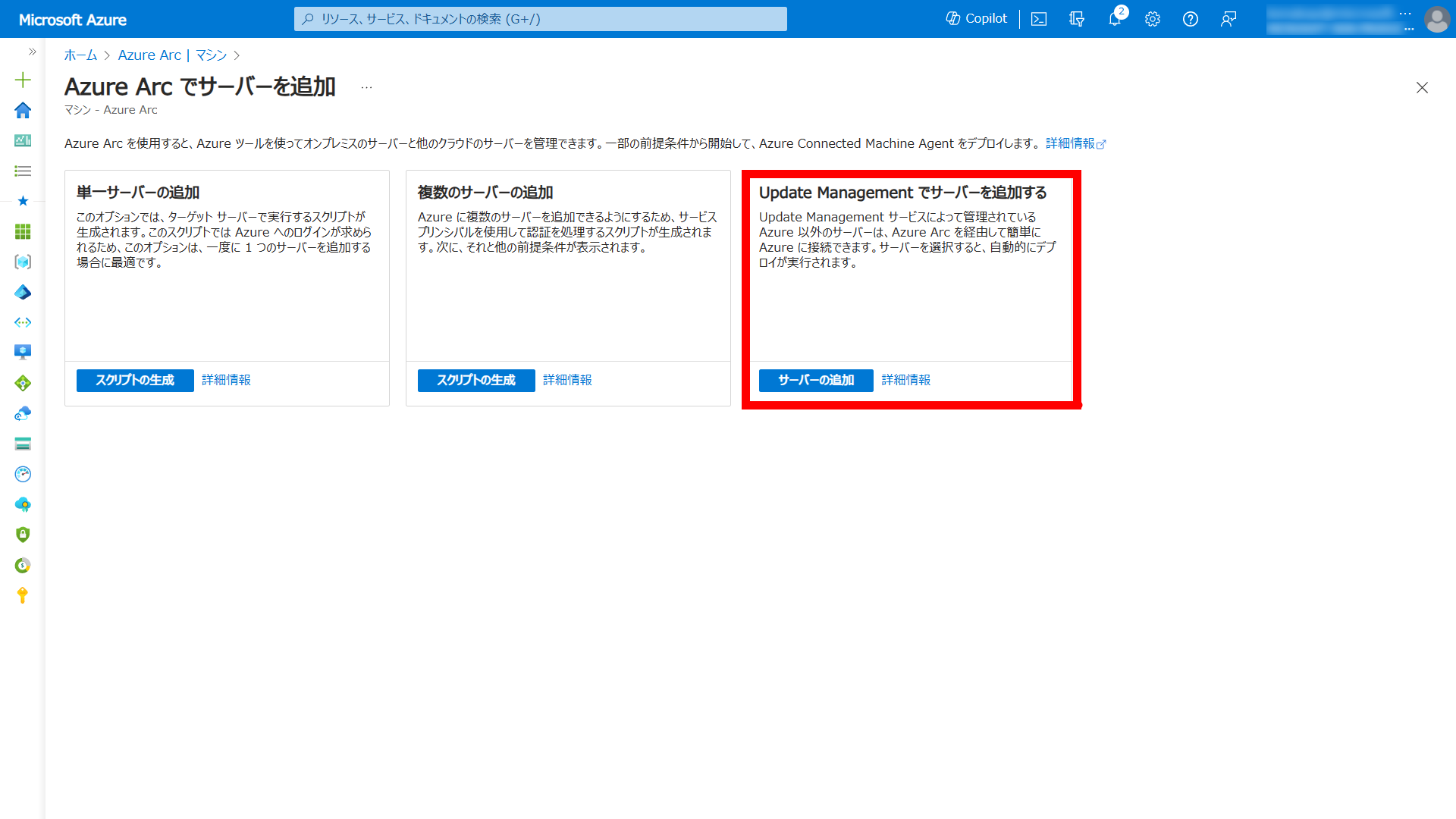Open the account avatar menu
Image resolution: width=1456 pixels, height=819 pixels.
(1437, 19)
